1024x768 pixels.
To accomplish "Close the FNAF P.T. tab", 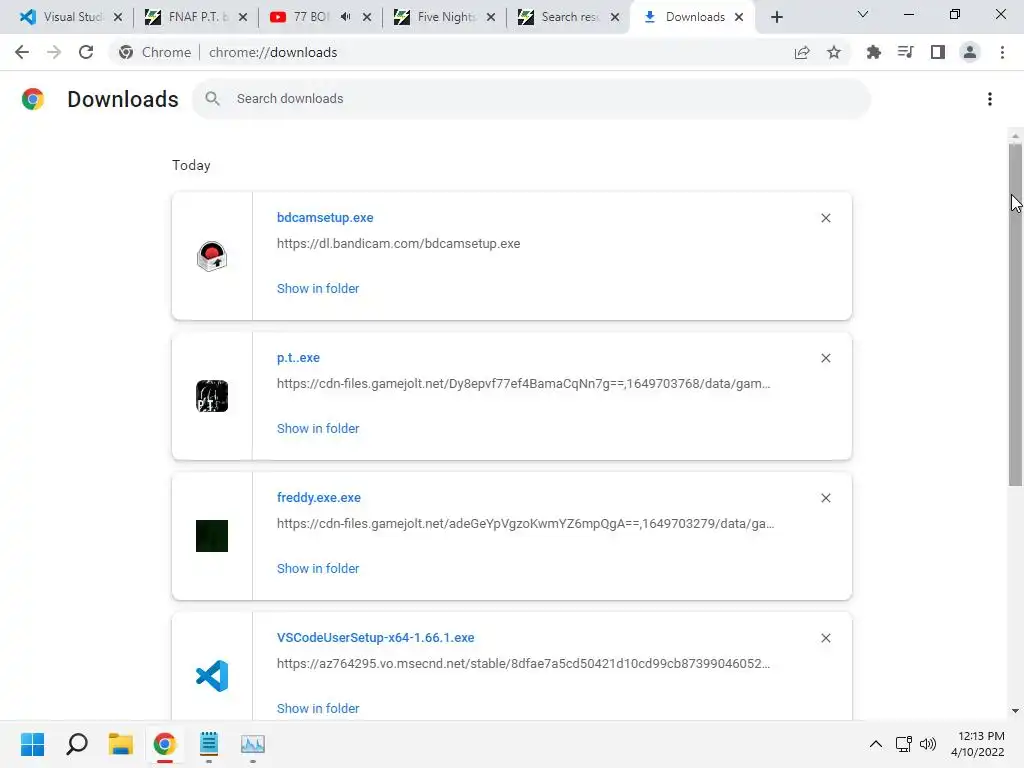I will click(x=243, y=17).
